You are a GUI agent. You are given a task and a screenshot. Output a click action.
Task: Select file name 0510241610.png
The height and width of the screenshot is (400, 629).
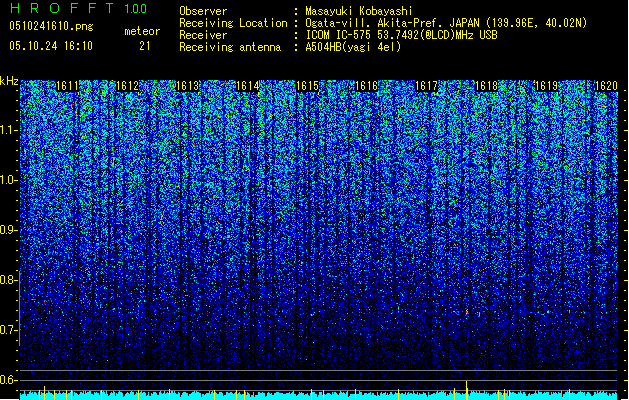pos(51,26)
